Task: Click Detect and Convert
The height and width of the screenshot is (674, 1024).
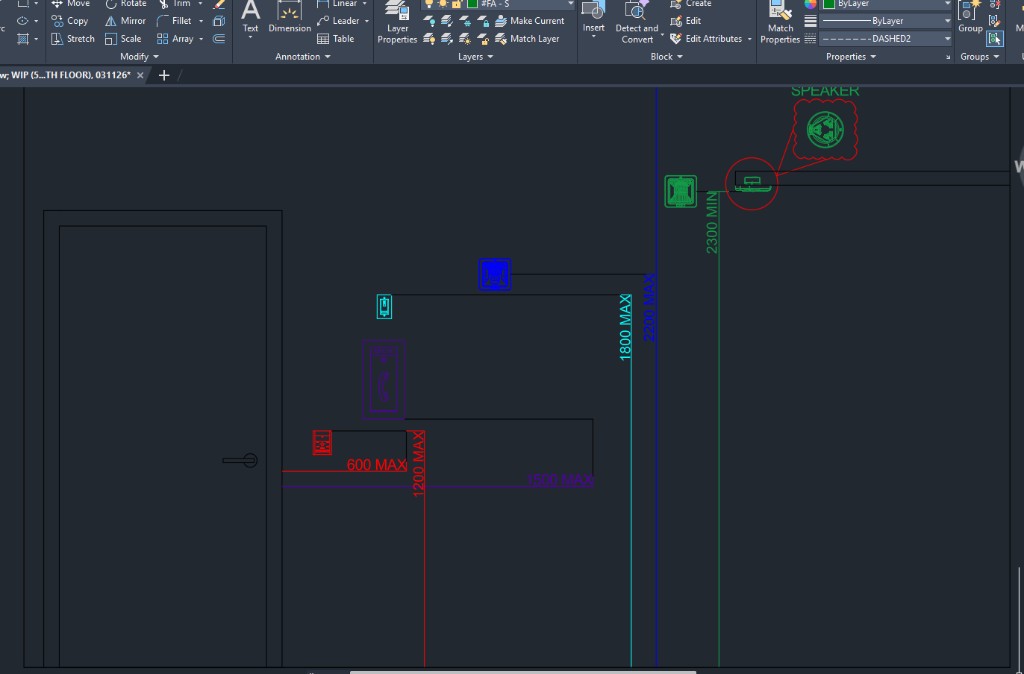Action: tap(637, 22)
